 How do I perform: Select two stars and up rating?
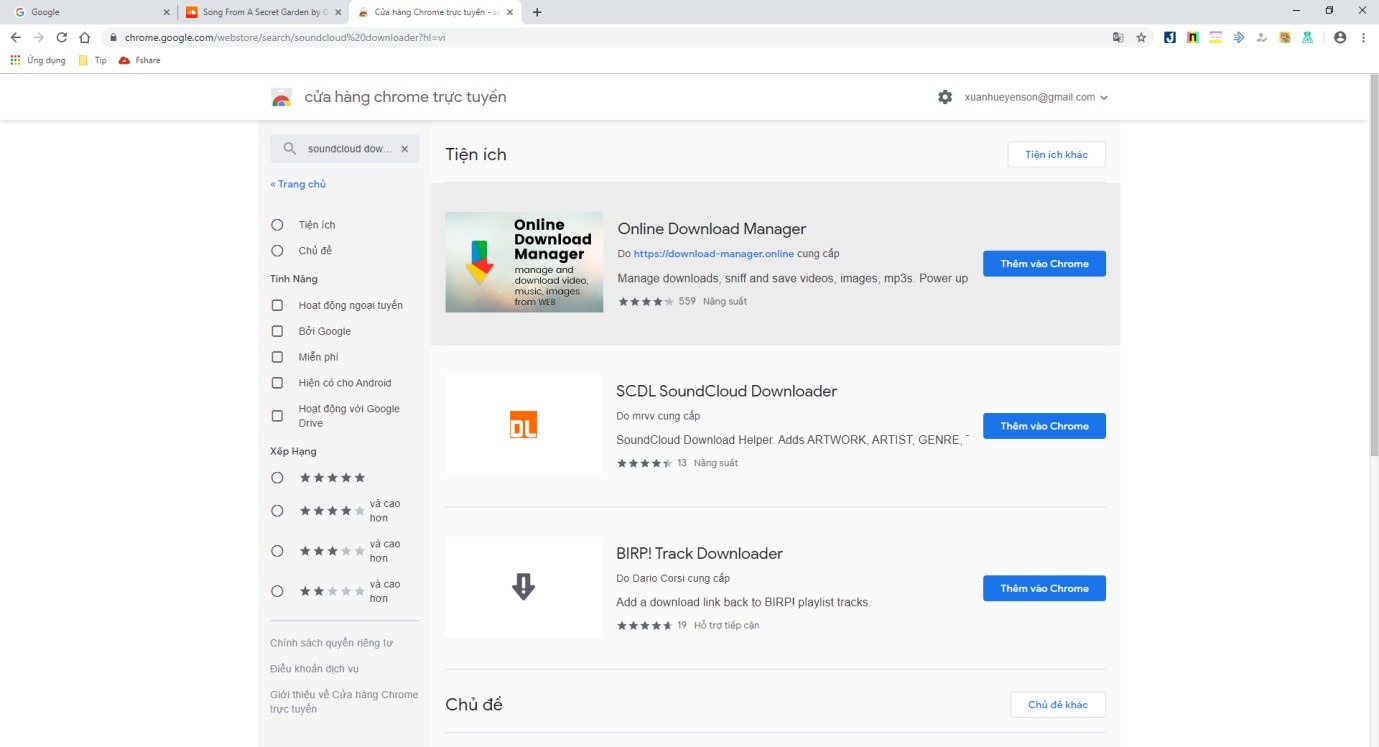point(277,591)
